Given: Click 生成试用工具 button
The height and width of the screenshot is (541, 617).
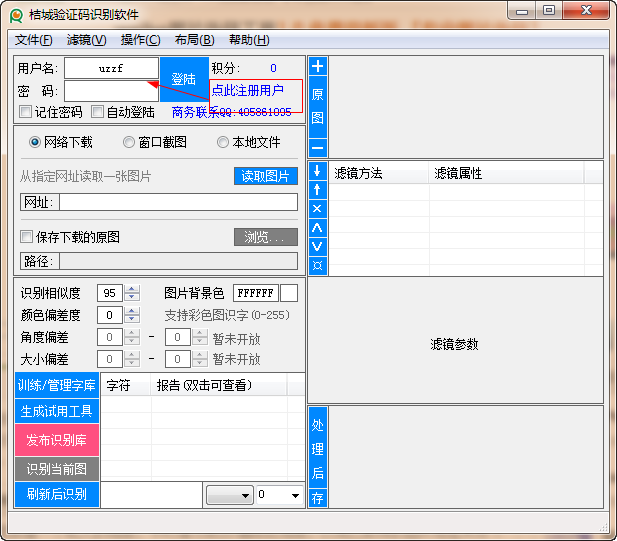Looking at the screenshot, I should 57,411.
